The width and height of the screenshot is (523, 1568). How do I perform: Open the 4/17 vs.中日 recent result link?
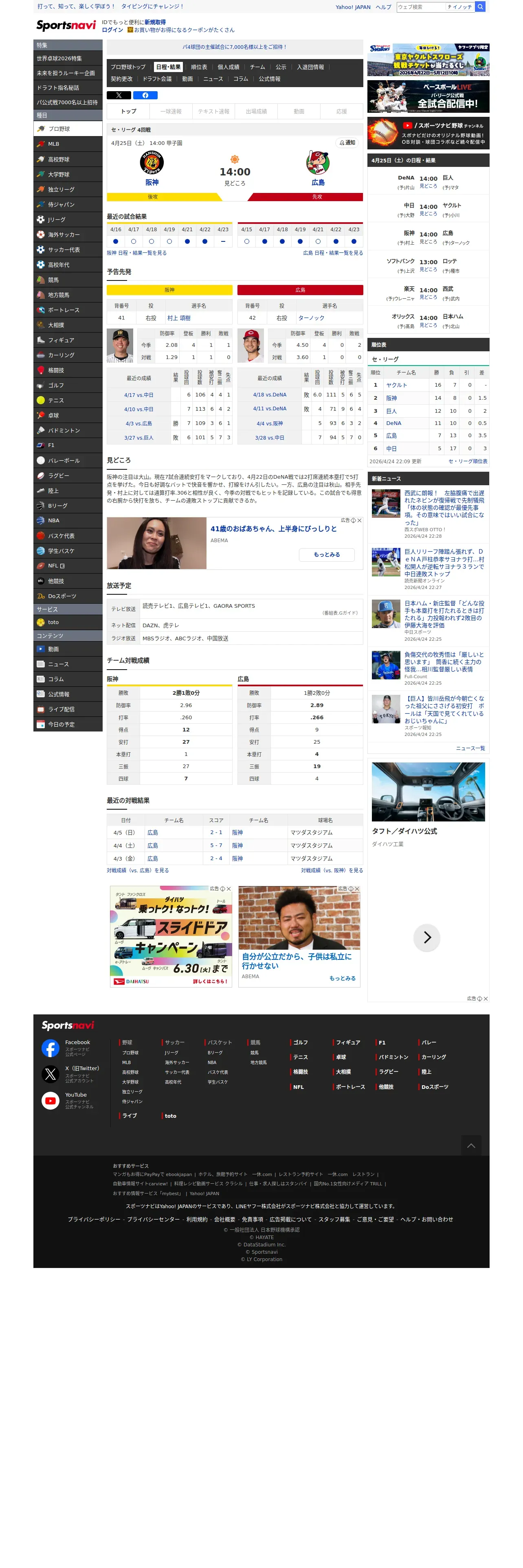point(139,395)
